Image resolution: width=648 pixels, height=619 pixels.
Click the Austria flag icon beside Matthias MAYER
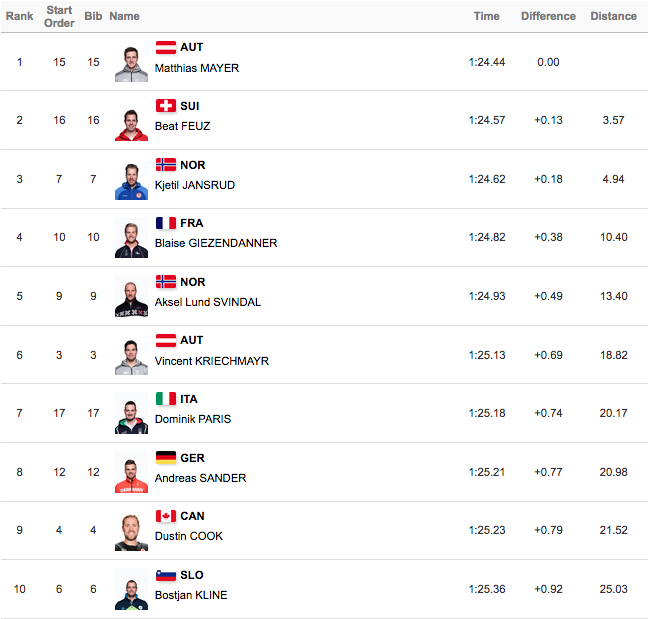click(166, 48)
